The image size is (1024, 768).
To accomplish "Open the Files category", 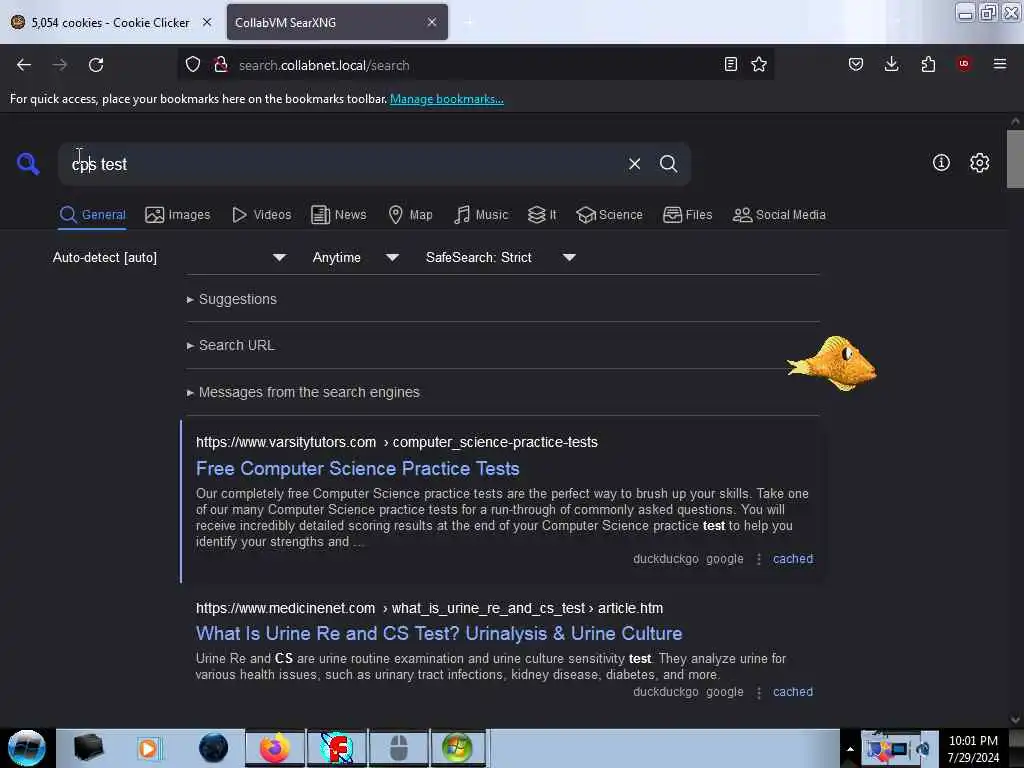I will pos(688,215).
